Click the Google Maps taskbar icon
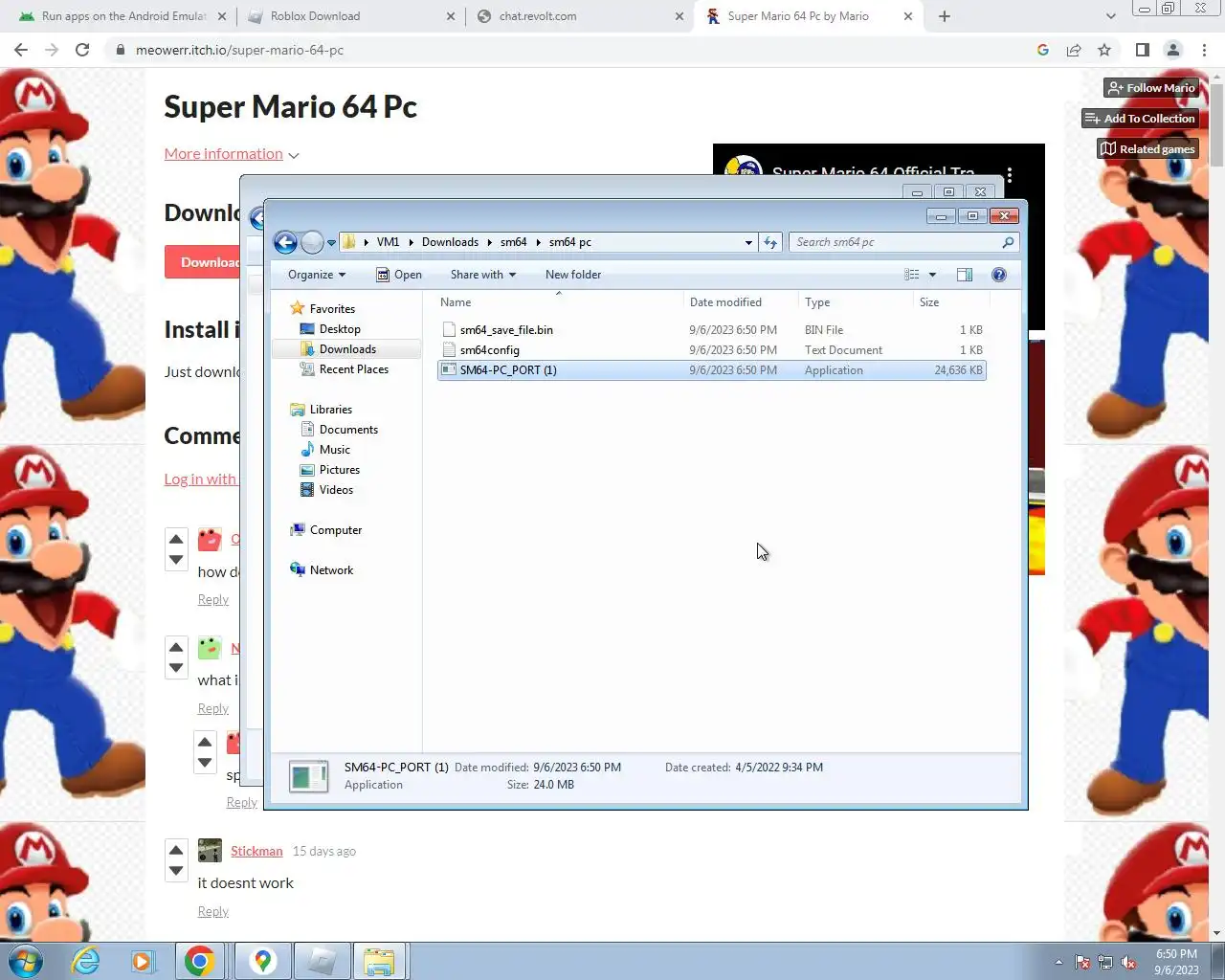Screen dimensions: 1225x980 263,961
